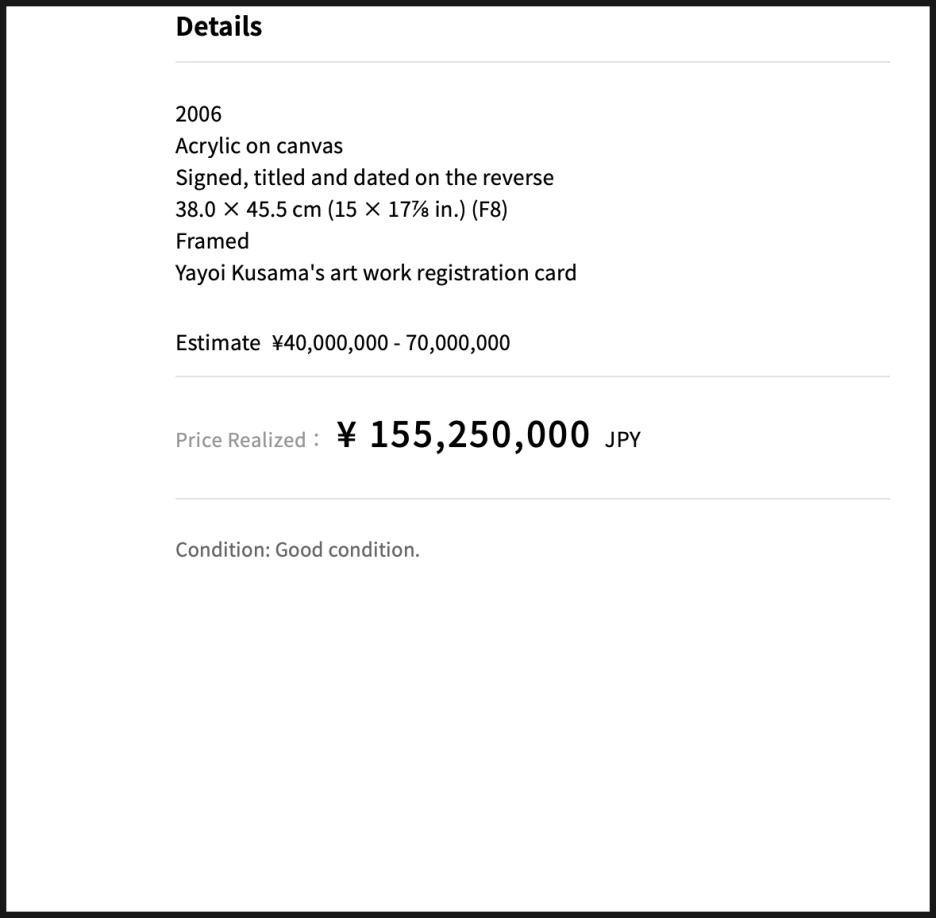Click the Acrylic on canvas line
936x918 pixels.
(259, 146)
